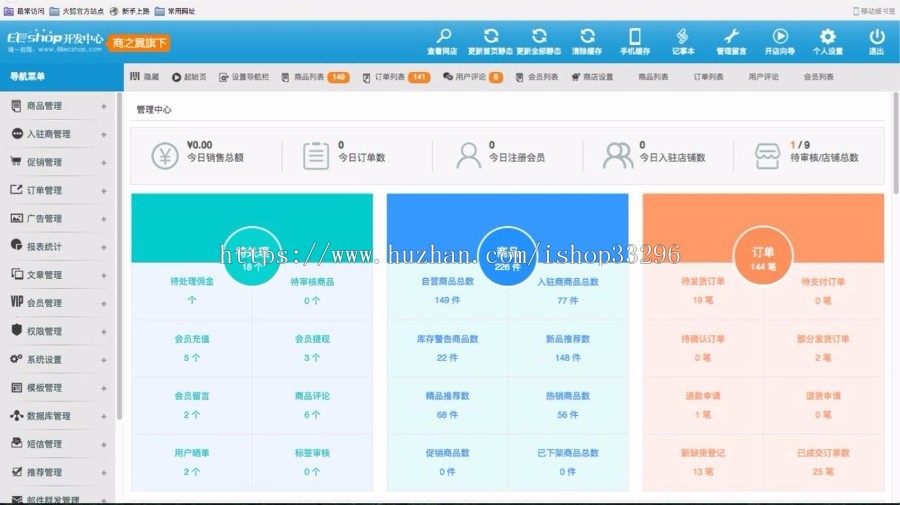Screen dimensions: 900x505
Task: Open 新品推荐数 148件 entry
Action: 568,348
